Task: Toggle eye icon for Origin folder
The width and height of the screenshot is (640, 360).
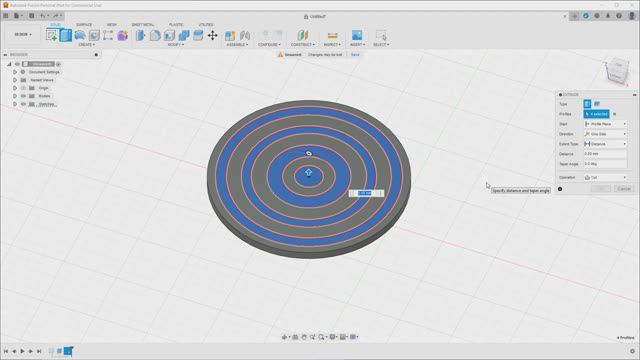Action: pos(23,88)
